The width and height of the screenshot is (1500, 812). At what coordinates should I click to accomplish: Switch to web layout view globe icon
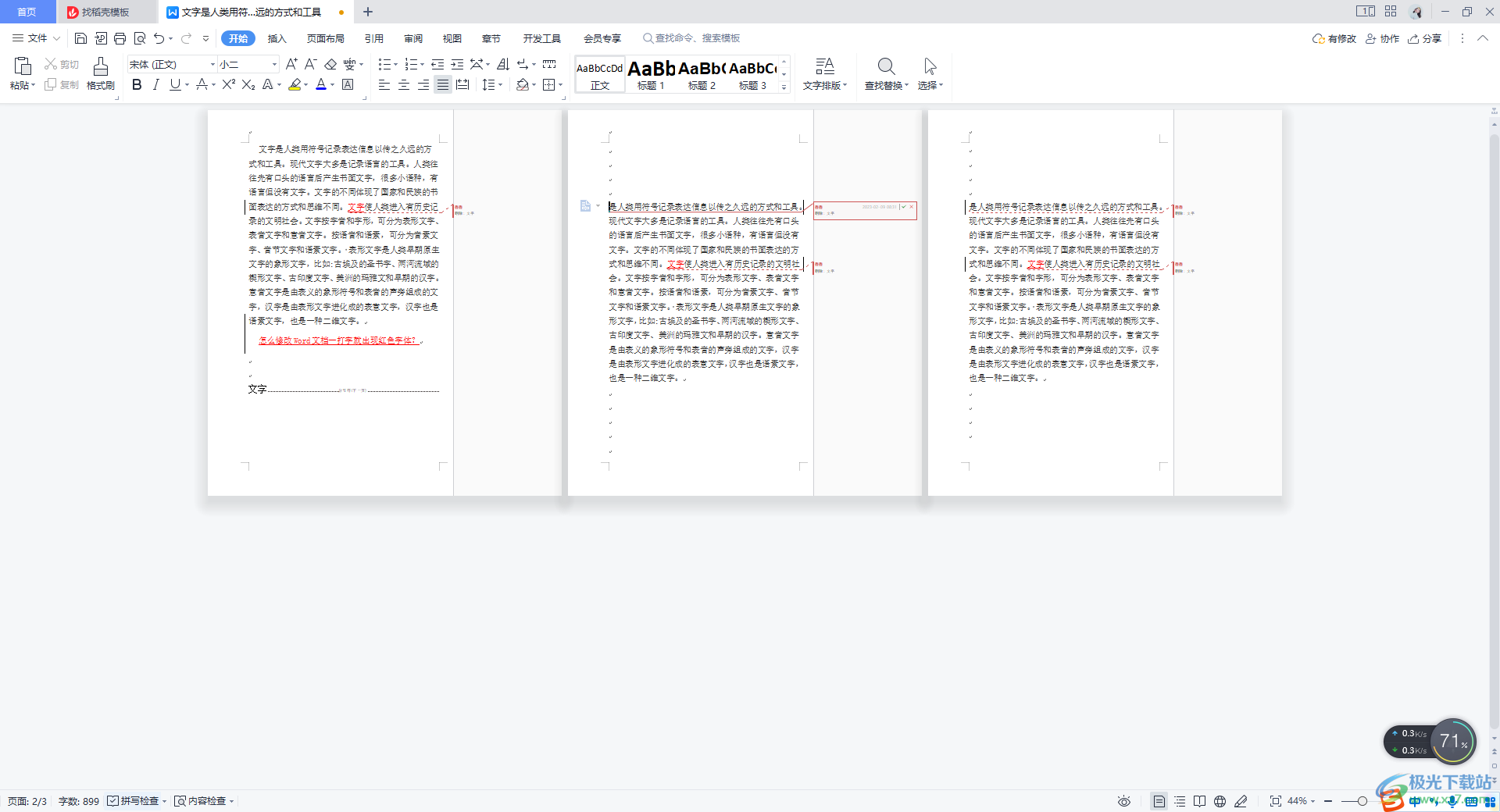(1220, 801)
